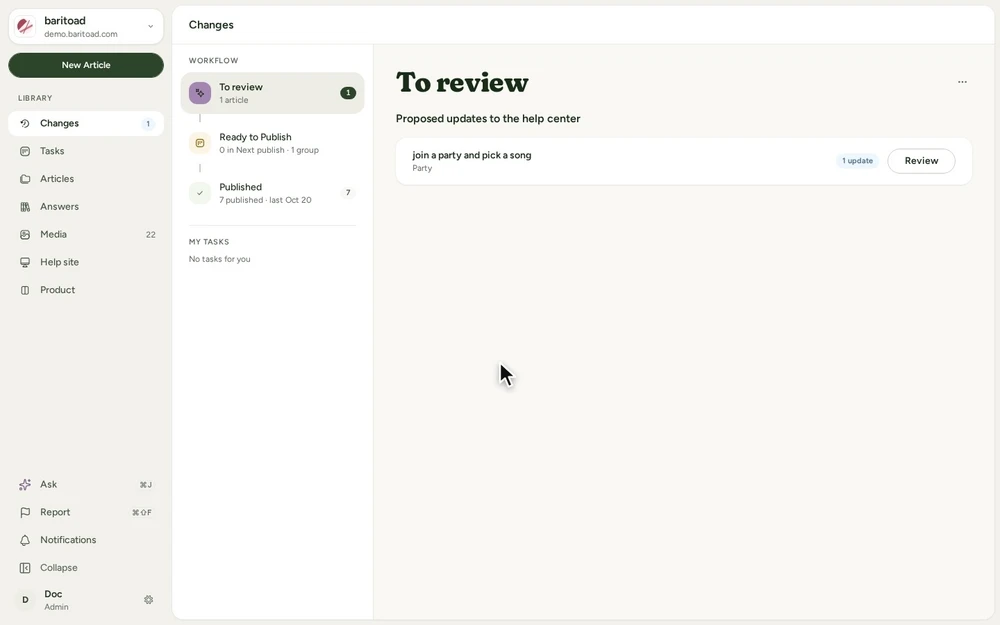Open the Help site page label
The width and height of the screenshot is (1000, 625).
click(59, 262)
